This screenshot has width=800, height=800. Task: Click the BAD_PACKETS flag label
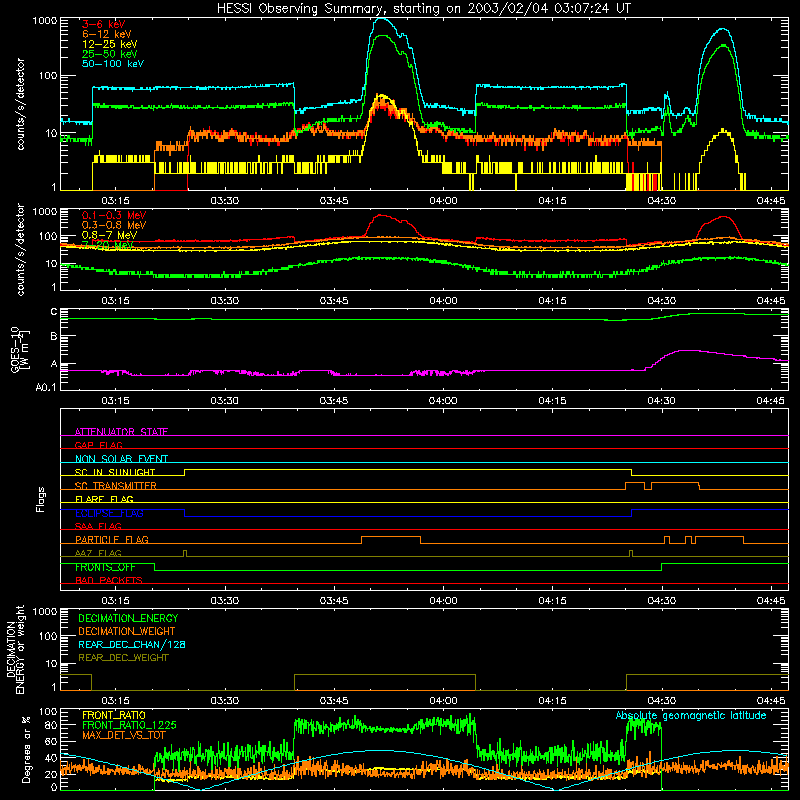pos(109,580)
